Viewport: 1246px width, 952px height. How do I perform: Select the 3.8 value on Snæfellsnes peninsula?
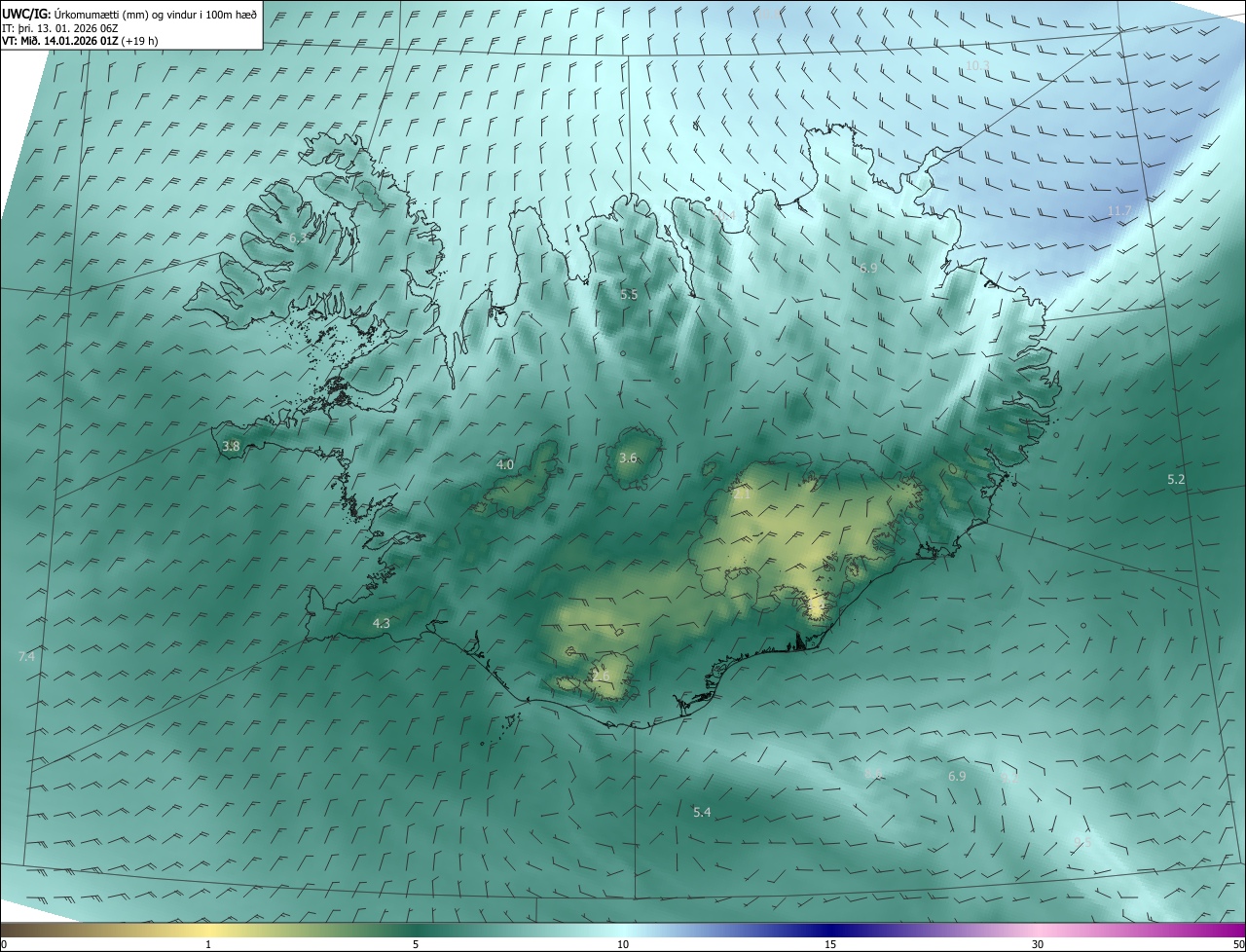click(x=231, y=446)
